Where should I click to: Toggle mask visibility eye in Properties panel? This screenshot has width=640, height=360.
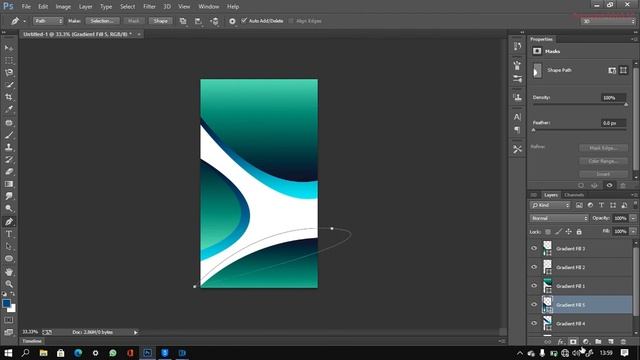(609, 185)
